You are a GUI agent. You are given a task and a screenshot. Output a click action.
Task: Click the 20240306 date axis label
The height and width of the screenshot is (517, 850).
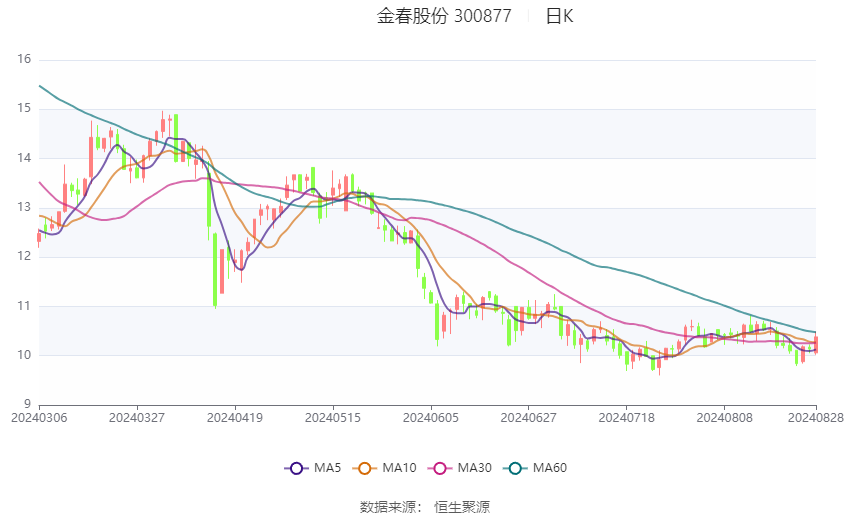[39, 418]
